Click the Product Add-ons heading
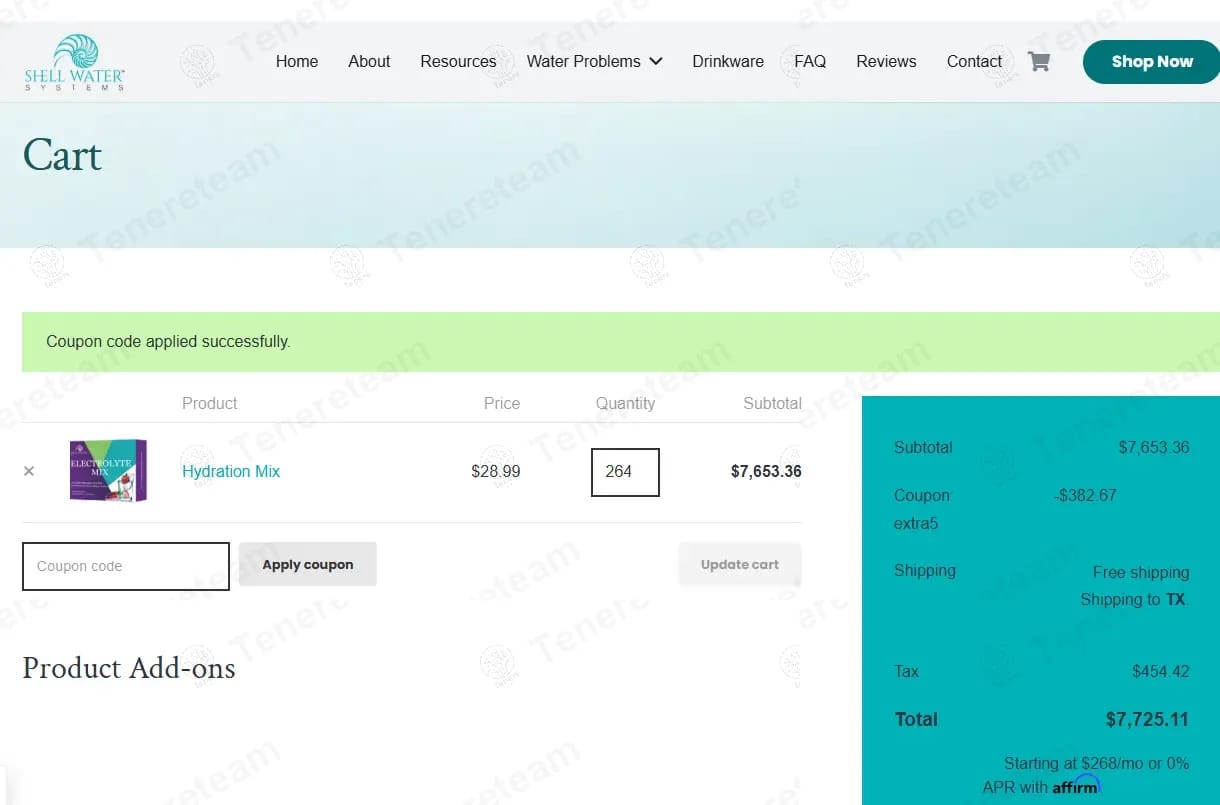 click(x=129, y=668)
